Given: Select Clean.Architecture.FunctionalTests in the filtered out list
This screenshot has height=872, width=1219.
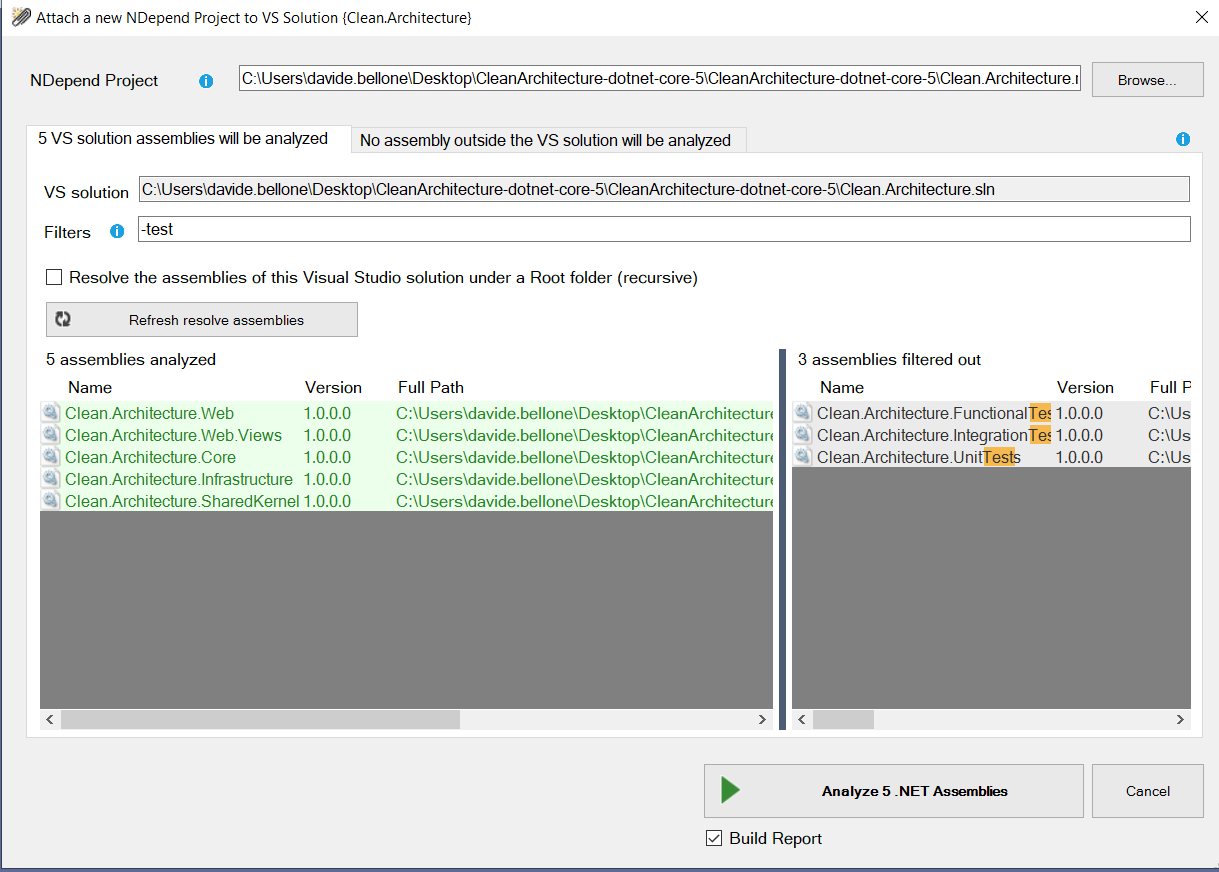Looking at the screenshot, I should [x=991, y=413].
